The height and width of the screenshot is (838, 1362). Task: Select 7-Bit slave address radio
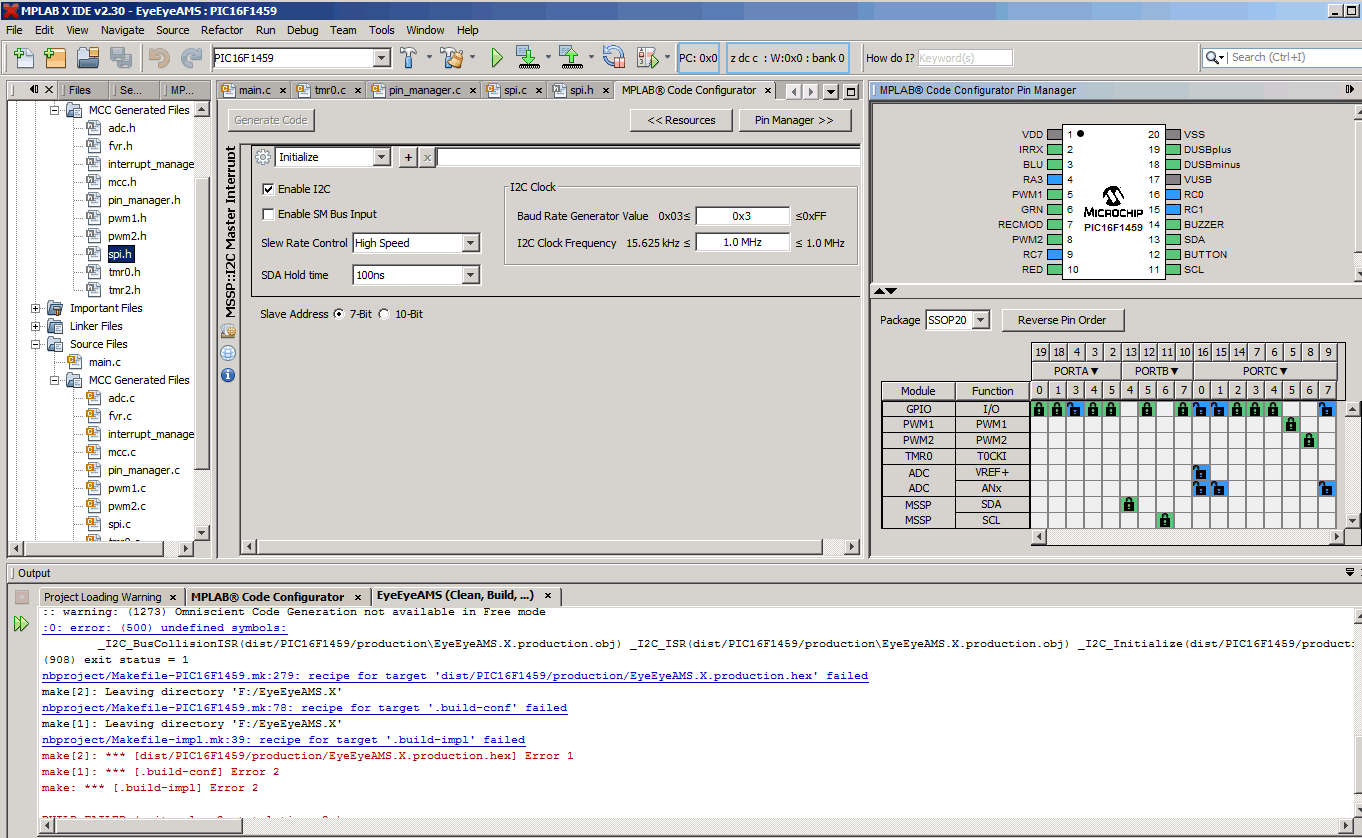pyautogui.click(x=338, y=314)
